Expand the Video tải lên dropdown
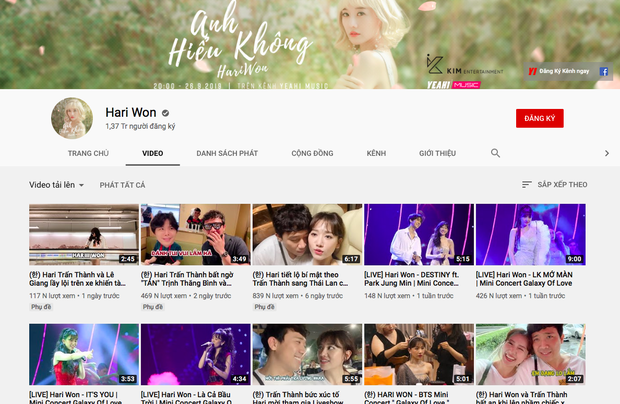 coord(57,185)
